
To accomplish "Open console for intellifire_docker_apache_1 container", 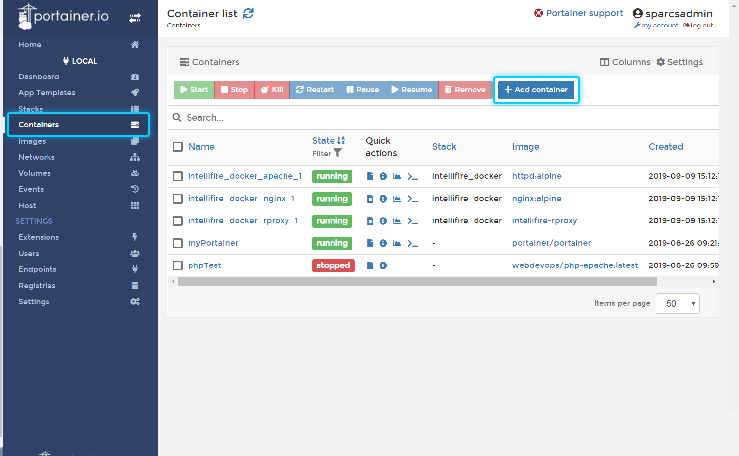I will coord(411,176).
